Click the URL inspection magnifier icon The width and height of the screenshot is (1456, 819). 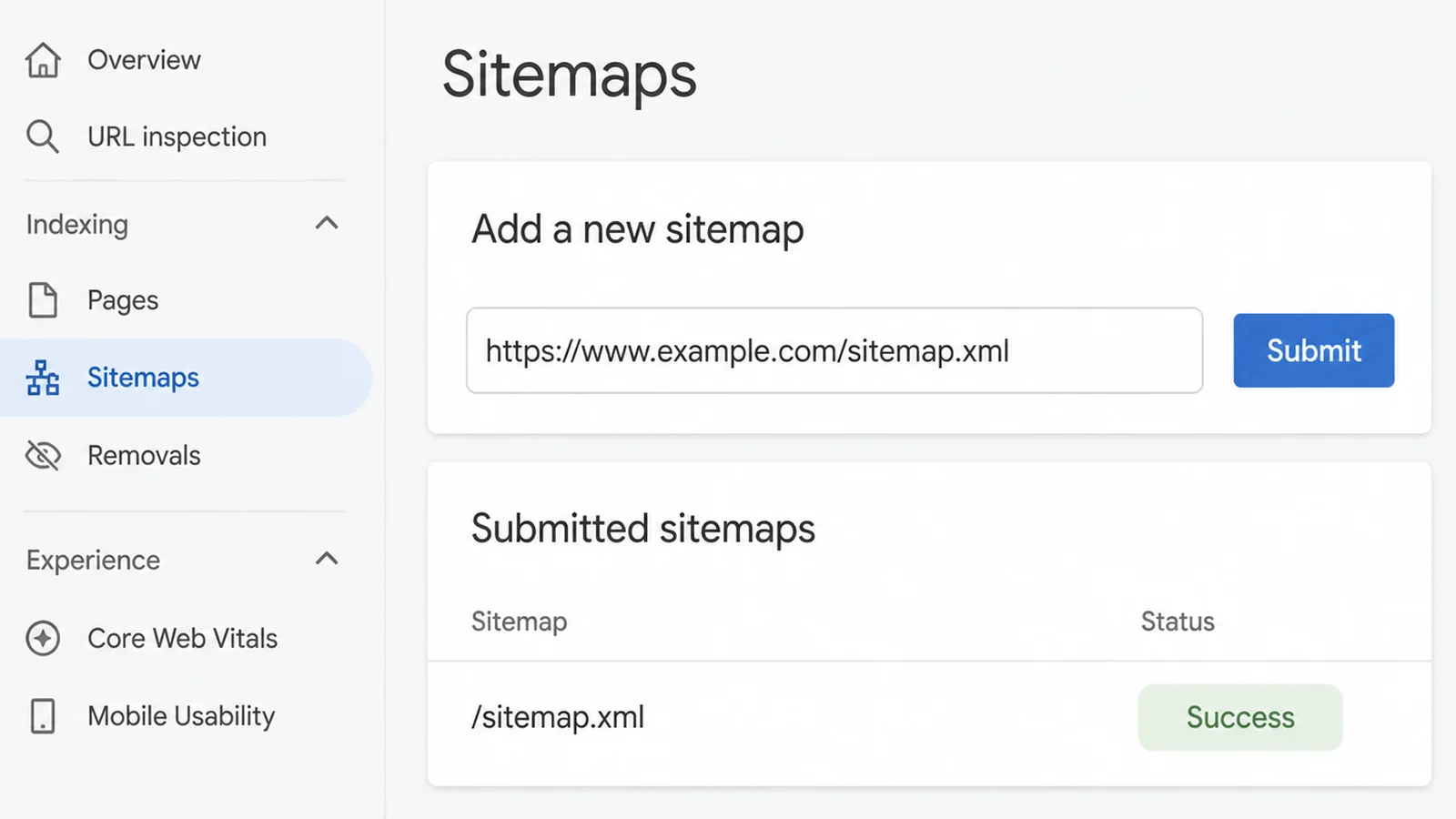tap(43, 136)
